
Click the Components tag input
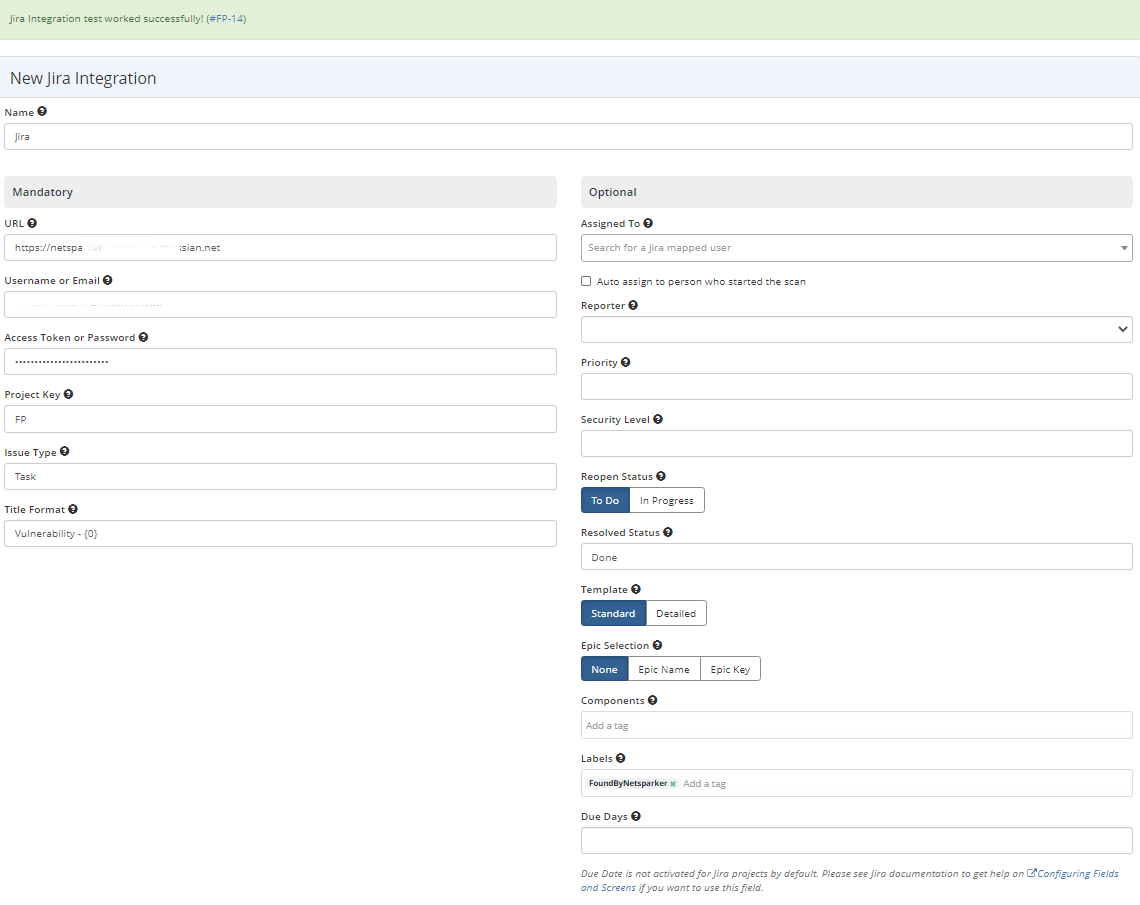coord(856,725)
